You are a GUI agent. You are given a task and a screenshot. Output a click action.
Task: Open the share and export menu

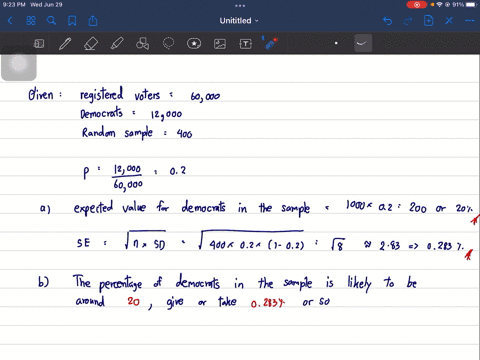[93, 21]
